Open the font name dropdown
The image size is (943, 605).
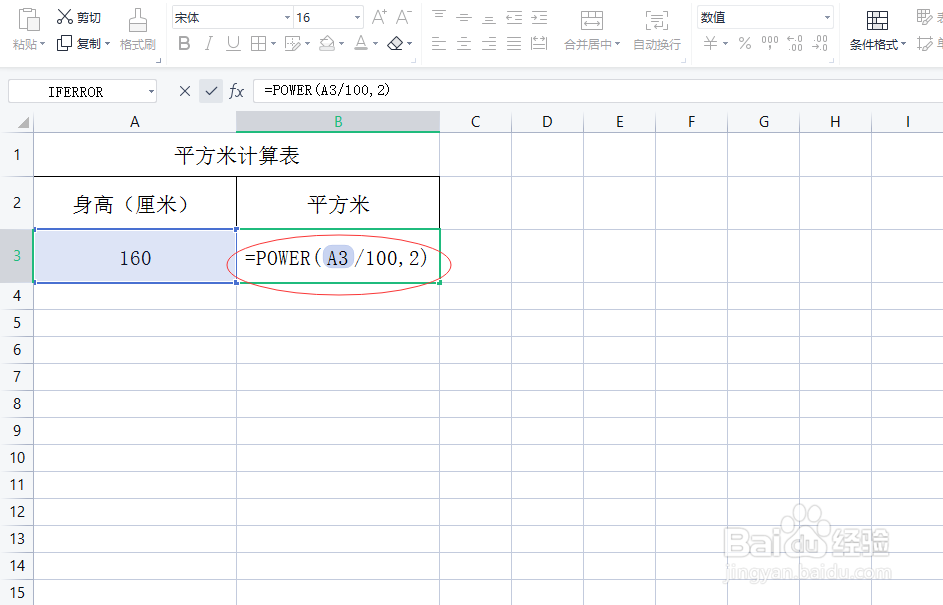285,16
